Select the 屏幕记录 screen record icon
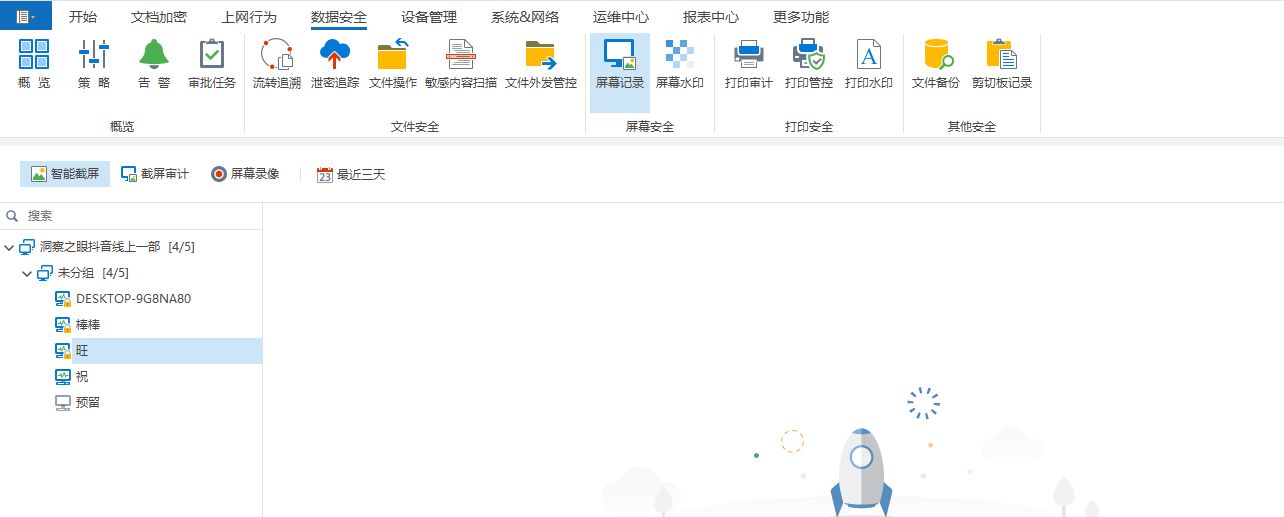Screen dimensions: 1284x517 click(620, 72)
